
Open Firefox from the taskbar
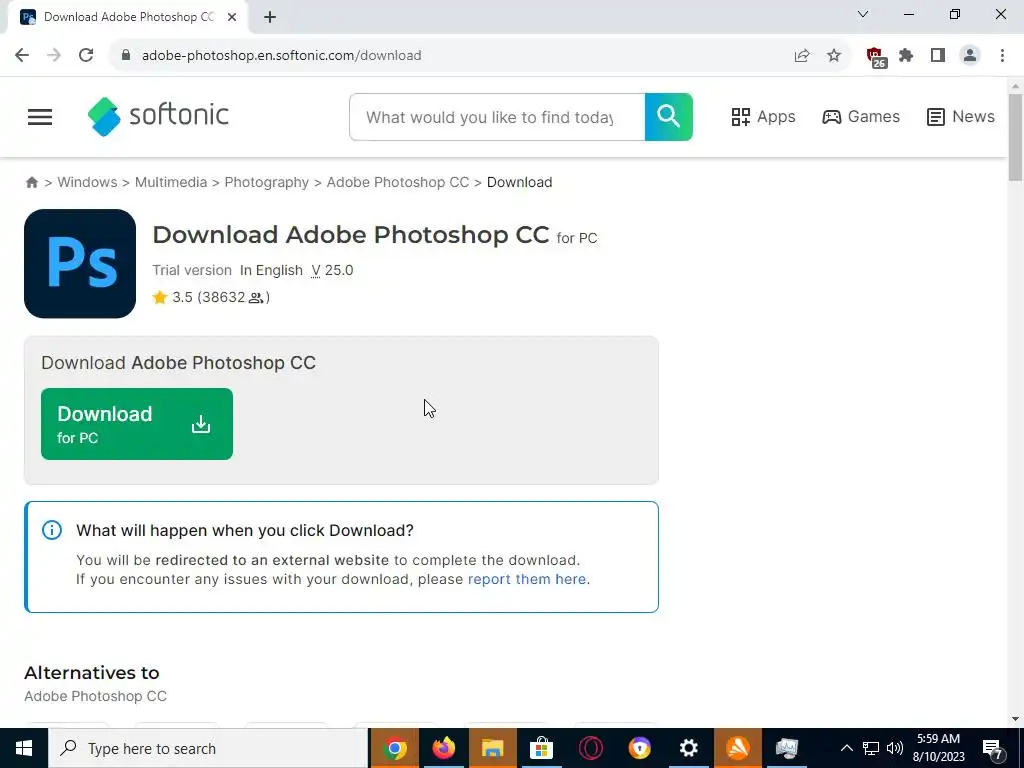(443, 748)
